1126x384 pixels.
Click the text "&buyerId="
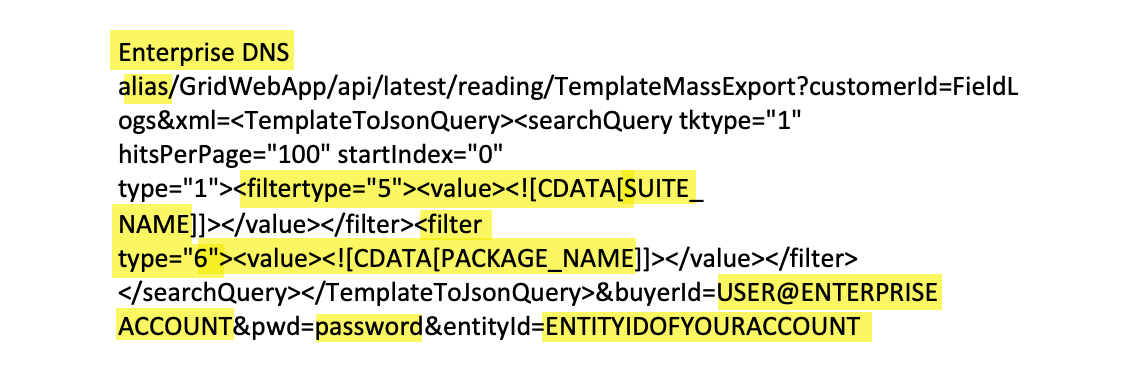656,293
